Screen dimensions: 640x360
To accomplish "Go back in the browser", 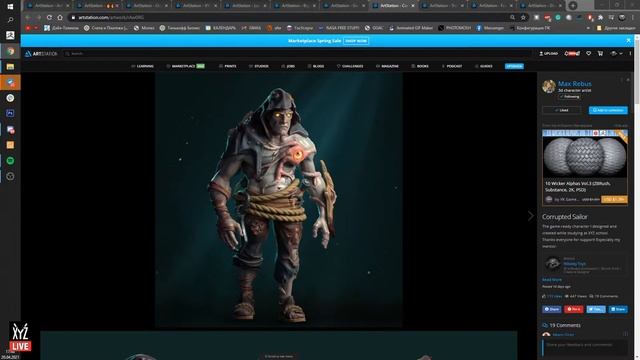I will [x=27, y=18].
